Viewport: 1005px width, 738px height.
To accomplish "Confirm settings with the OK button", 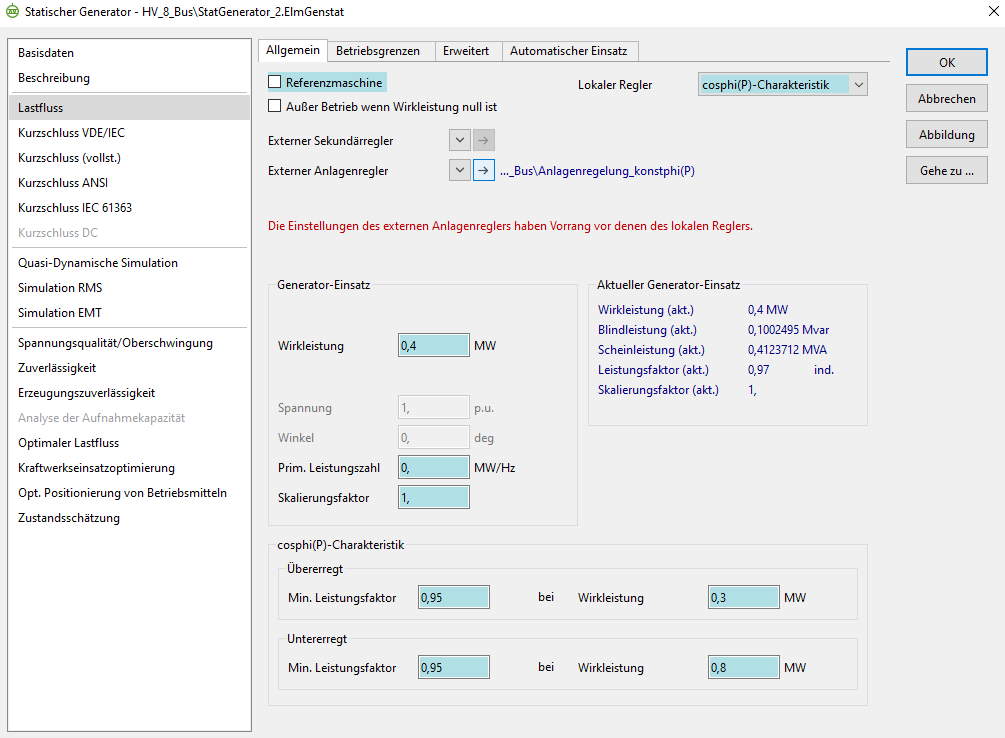I will pyautogui.click(x=945, y=62).
